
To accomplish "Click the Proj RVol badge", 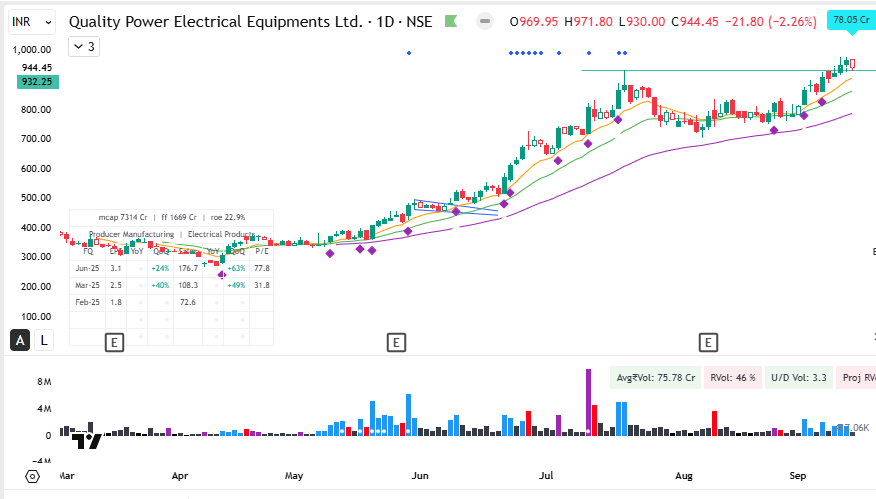I will click(857, 378).
